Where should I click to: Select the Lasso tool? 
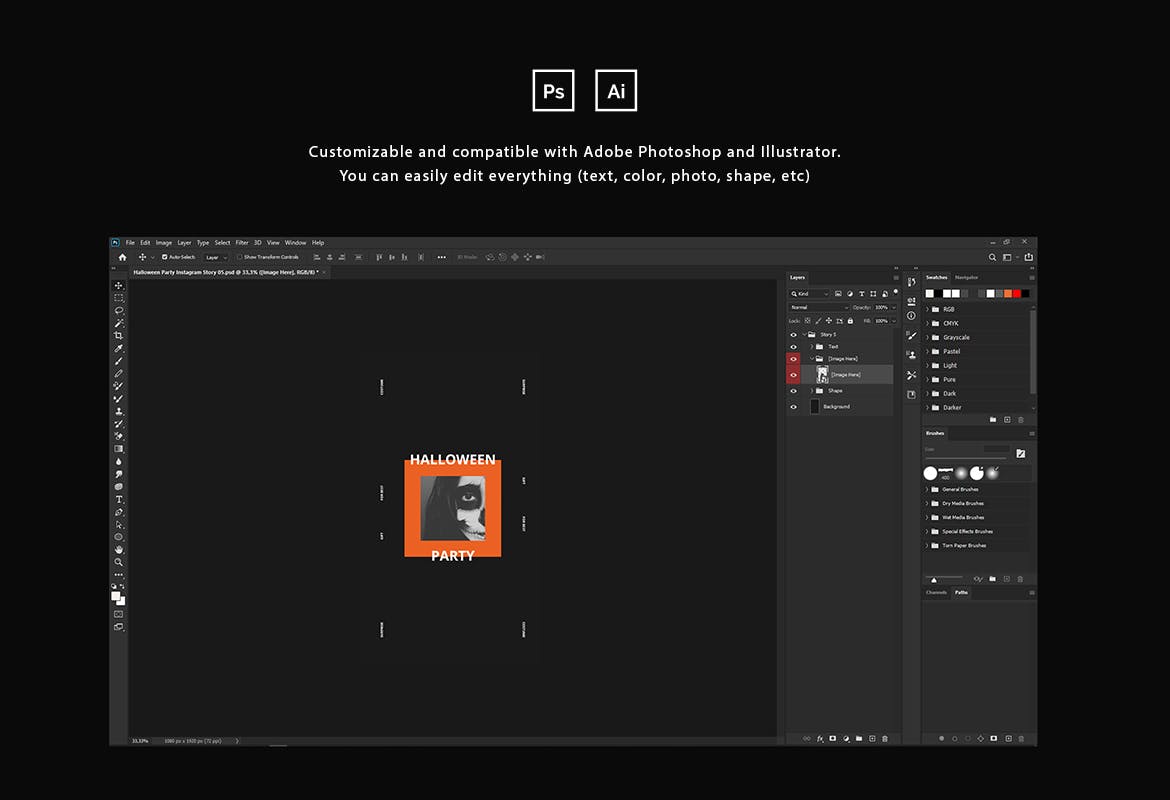point(119,310)
